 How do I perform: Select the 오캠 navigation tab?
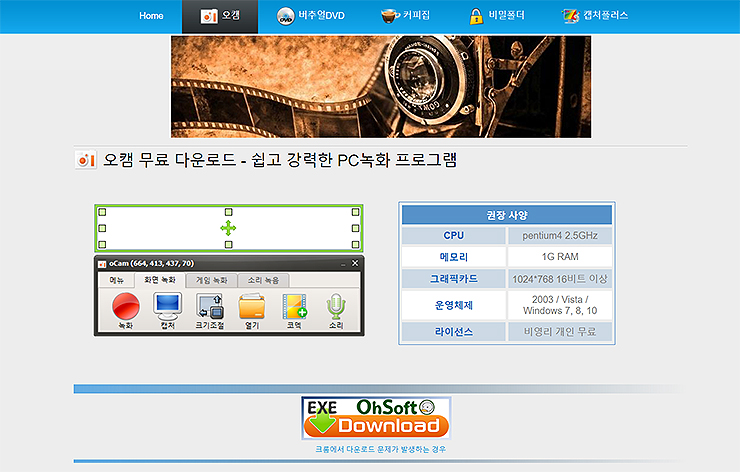point(220,17)
